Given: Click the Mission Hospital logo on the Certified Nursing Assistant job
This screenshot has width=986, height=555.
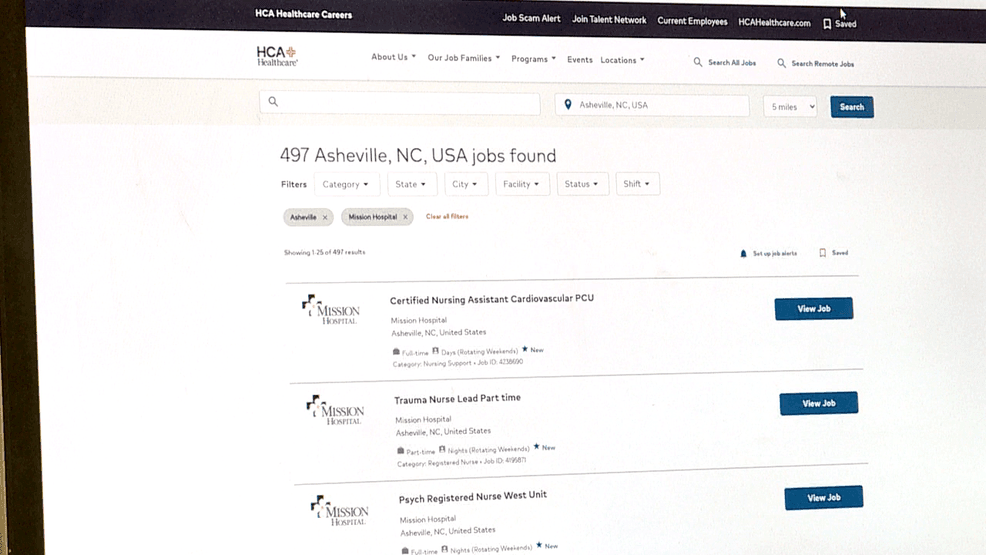Looking at the screenshot, I should [331, 309].
